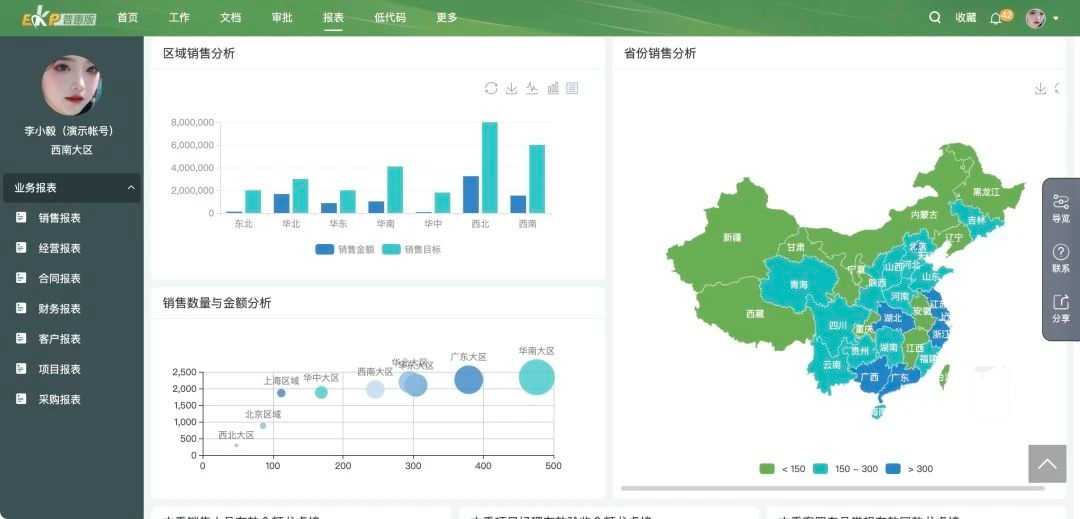Click the document icon beside 采购报表

21,399
